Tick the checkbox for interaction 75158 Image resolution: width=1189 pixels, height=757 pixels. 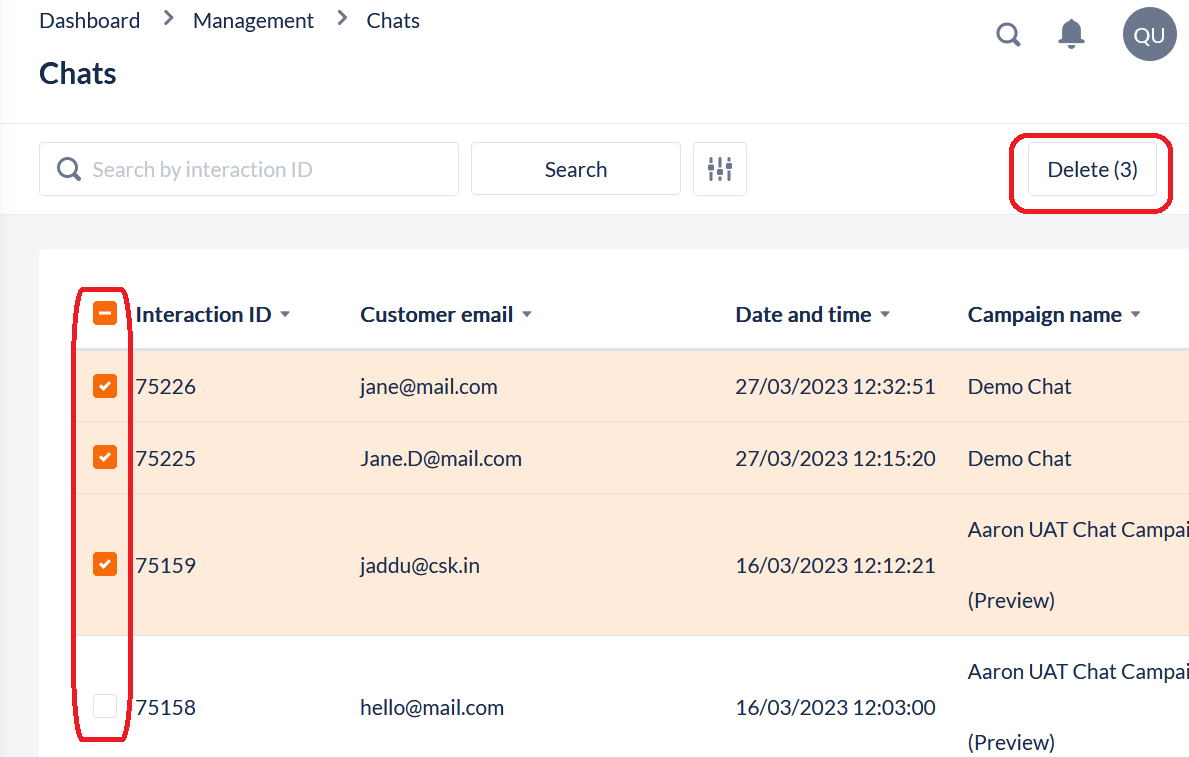click(x=105, y=707)
